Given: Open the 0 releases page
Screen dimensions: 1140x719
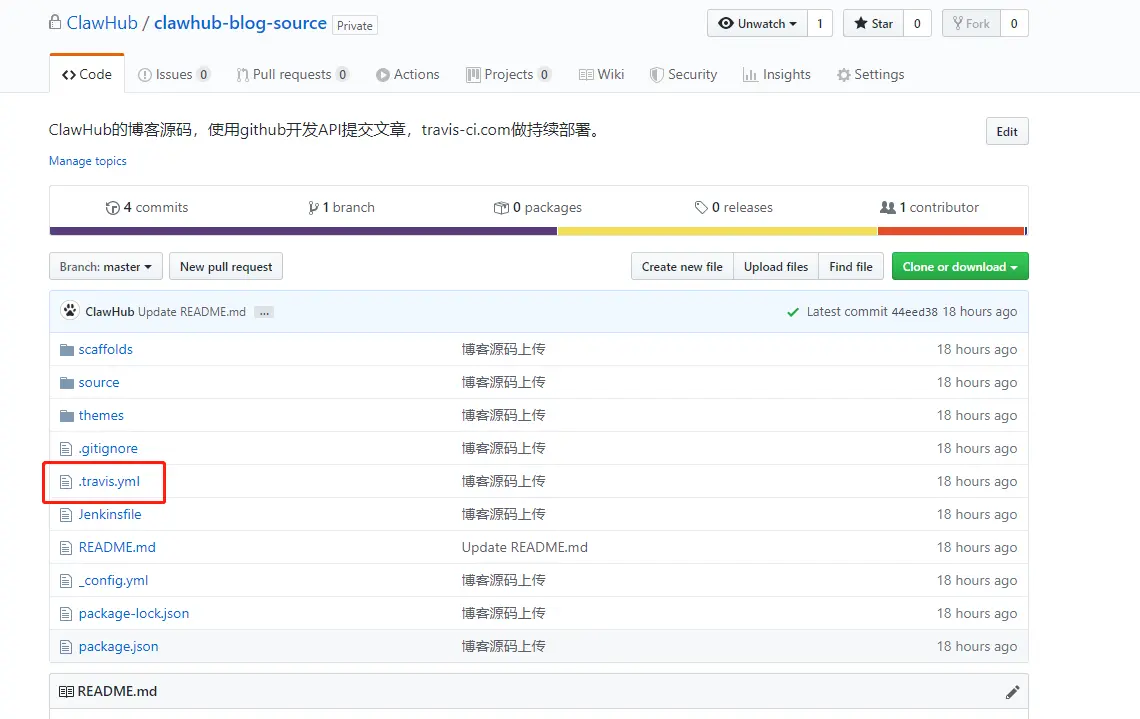Looking at the screenshot, I should [x=734, y=207].
